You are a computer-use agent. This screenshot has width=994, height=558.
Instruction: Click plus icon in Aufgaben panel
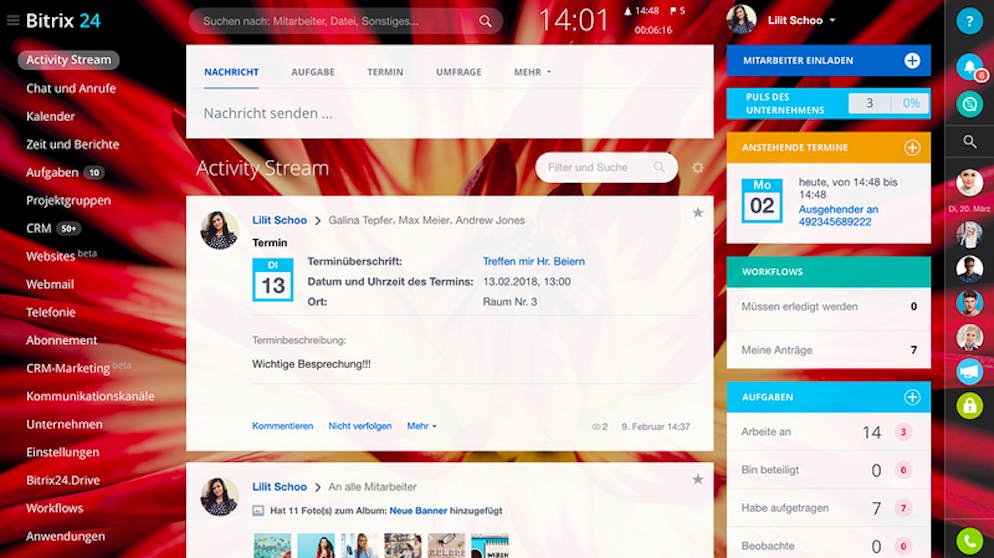912,397
